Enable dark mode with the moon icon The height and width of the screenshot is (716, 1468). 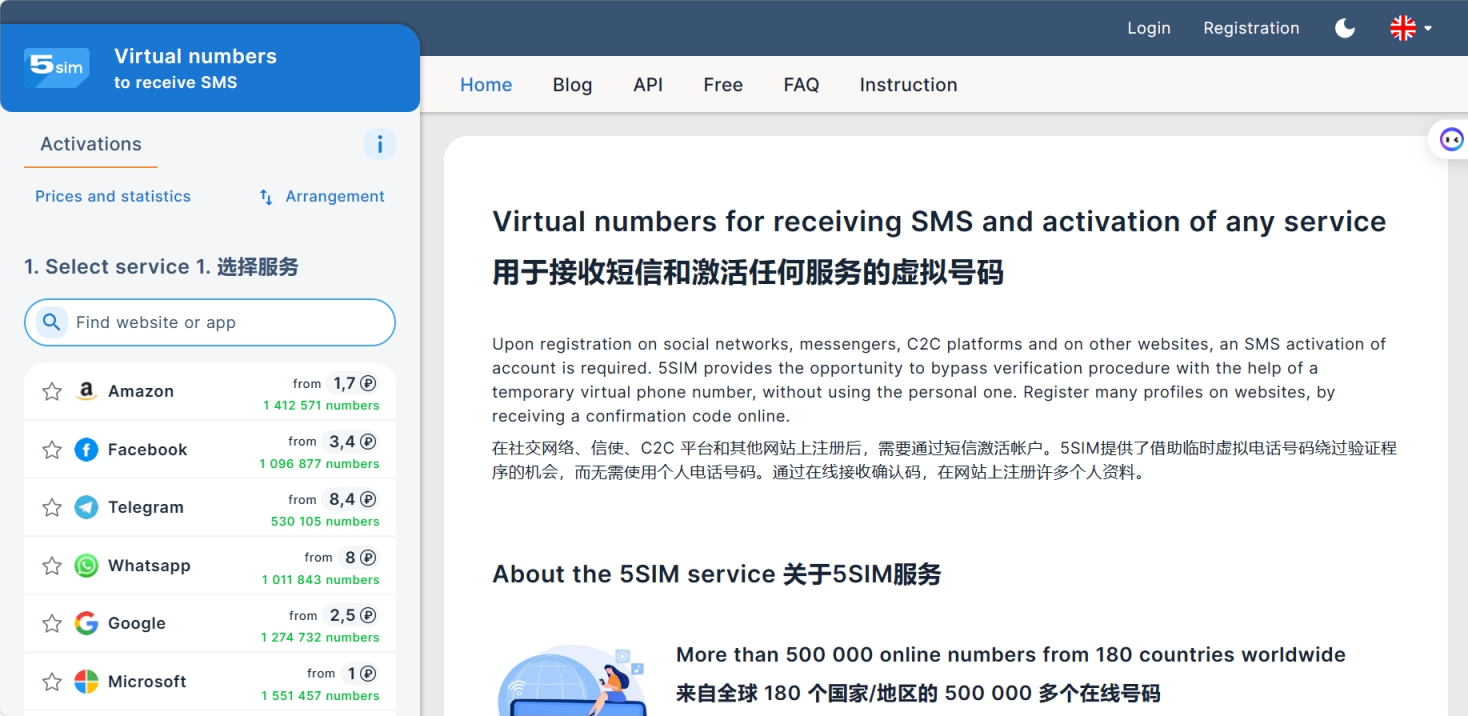point(1344,28)
